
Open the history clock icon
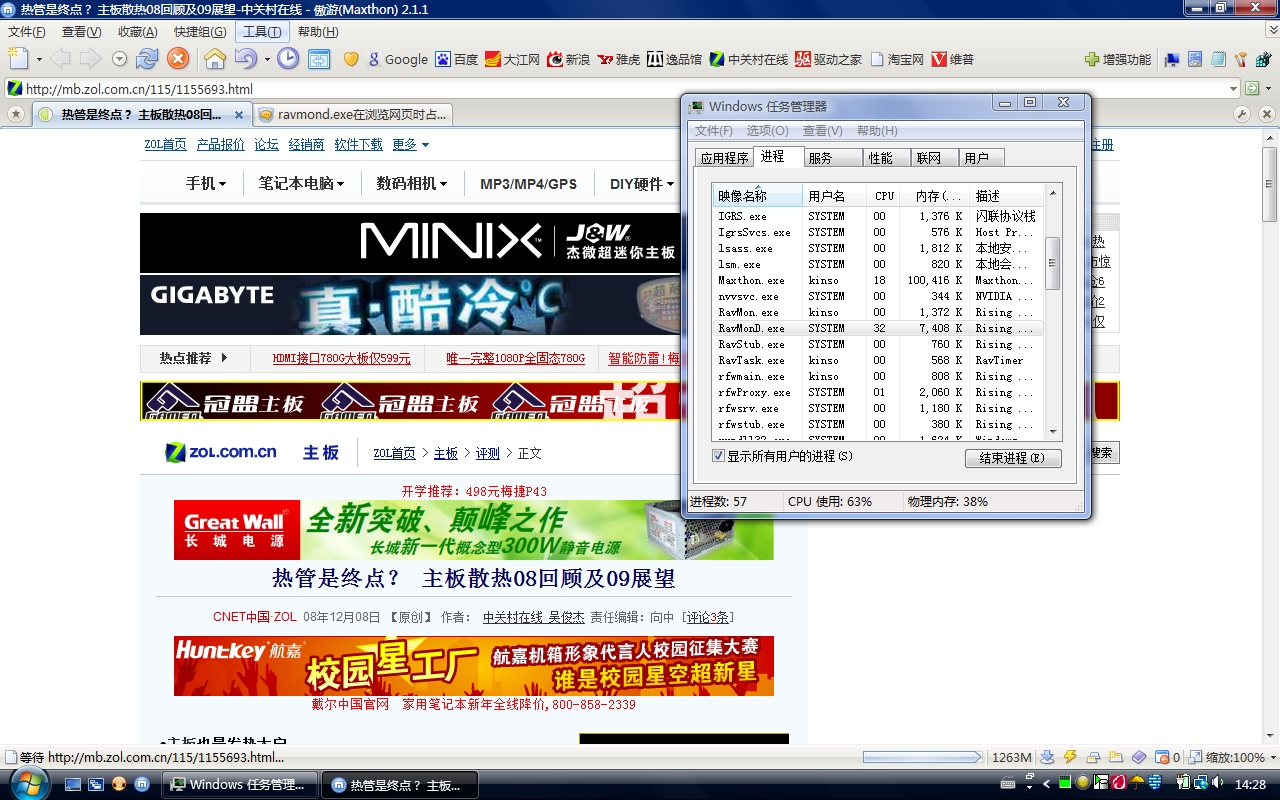coord(288,59)
